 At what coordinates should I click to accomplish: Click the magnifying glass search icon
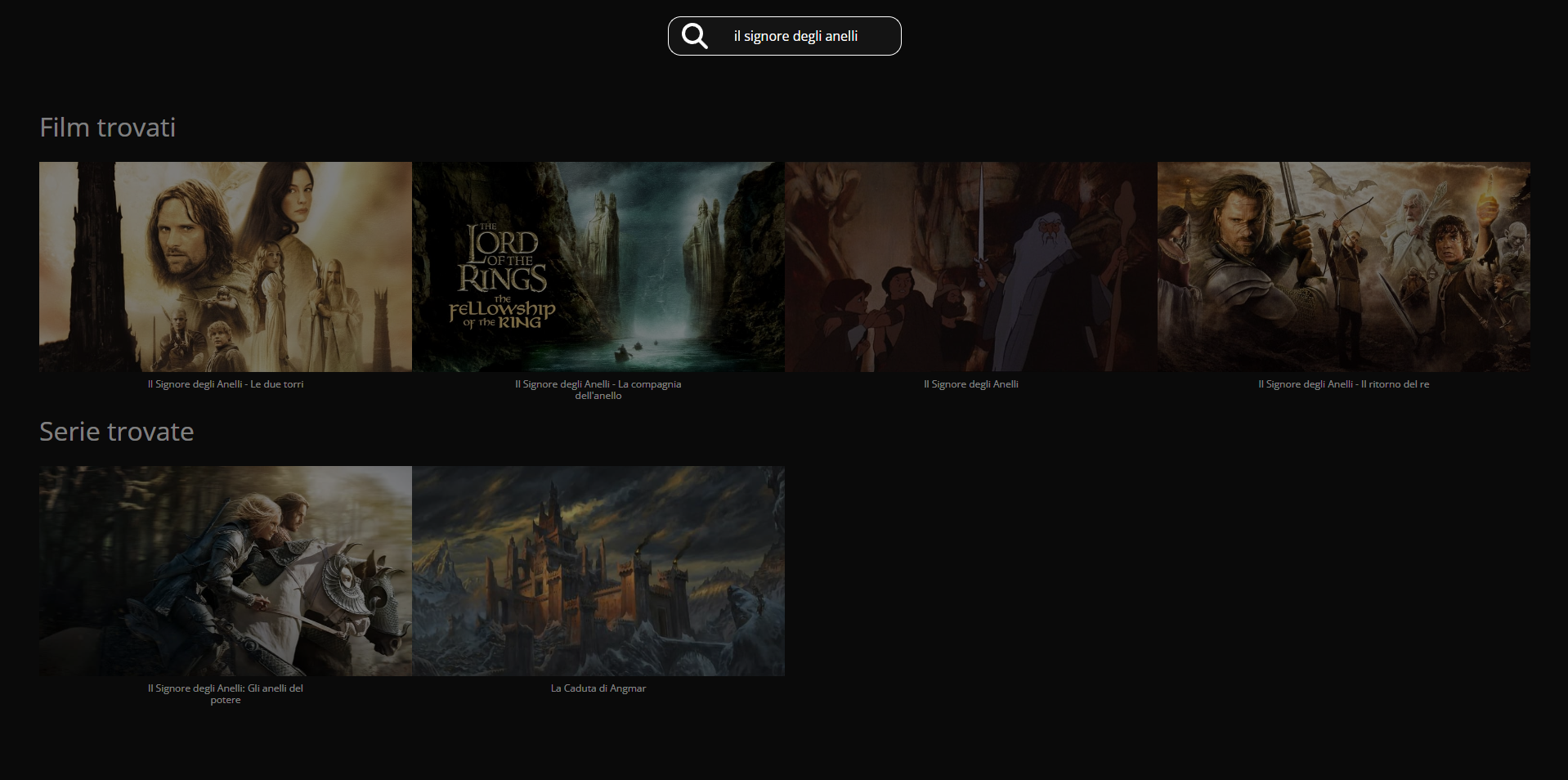click(x=695, y=36)
